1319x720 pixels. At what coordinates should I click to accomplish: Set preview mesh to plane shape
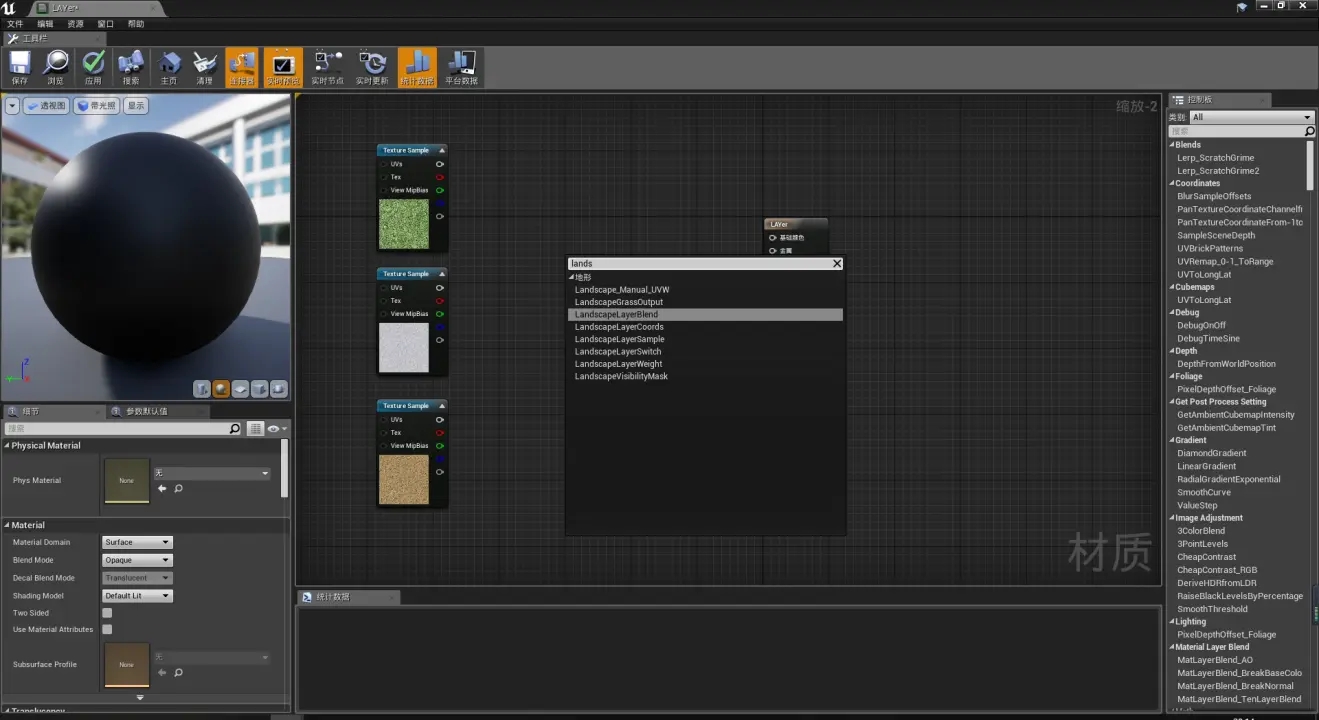pyautogui.click(x=241, y=389)
